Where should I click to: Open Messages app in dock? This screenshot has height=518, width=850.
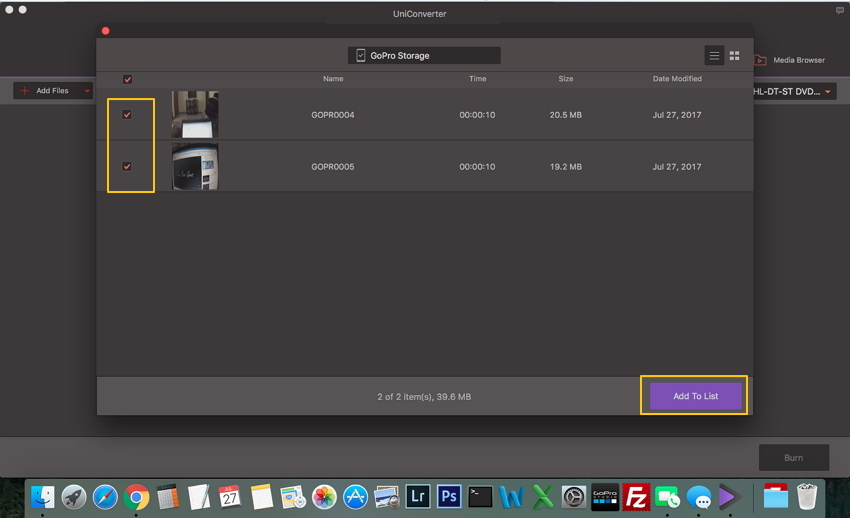699,497
